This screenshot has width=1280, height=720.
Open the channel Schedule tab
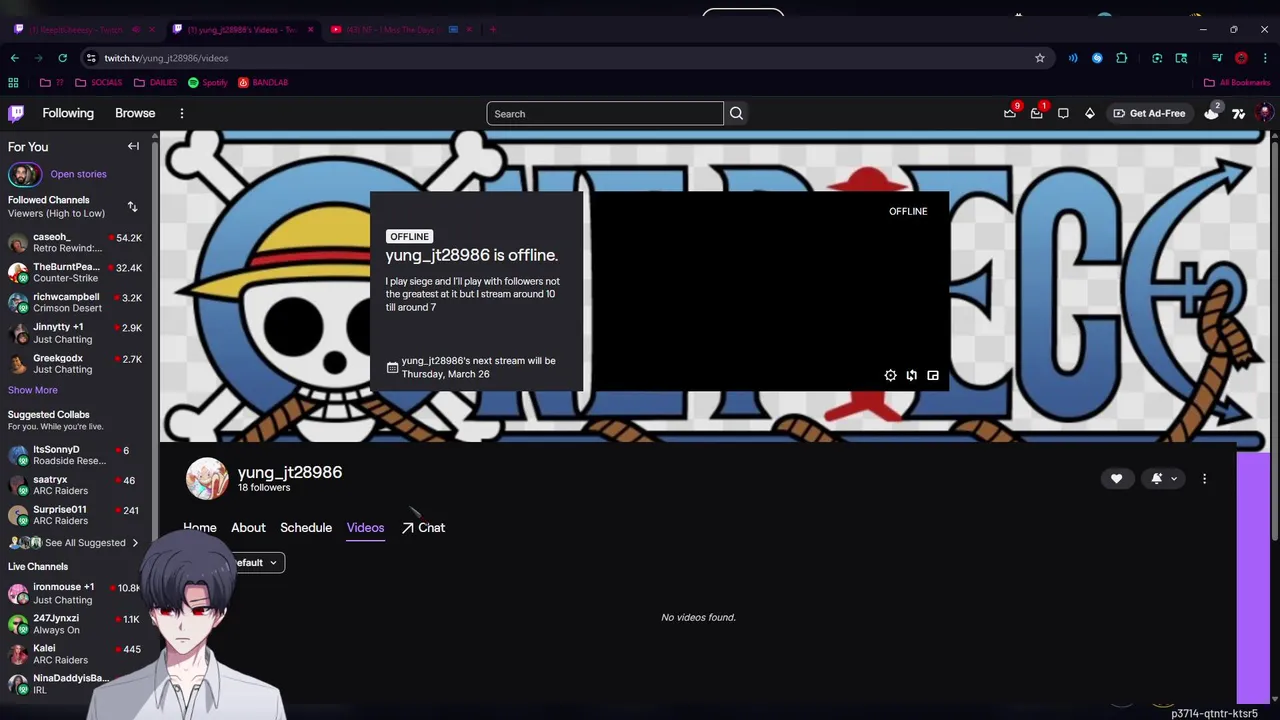pyautogui.click(x=306, y=527)
